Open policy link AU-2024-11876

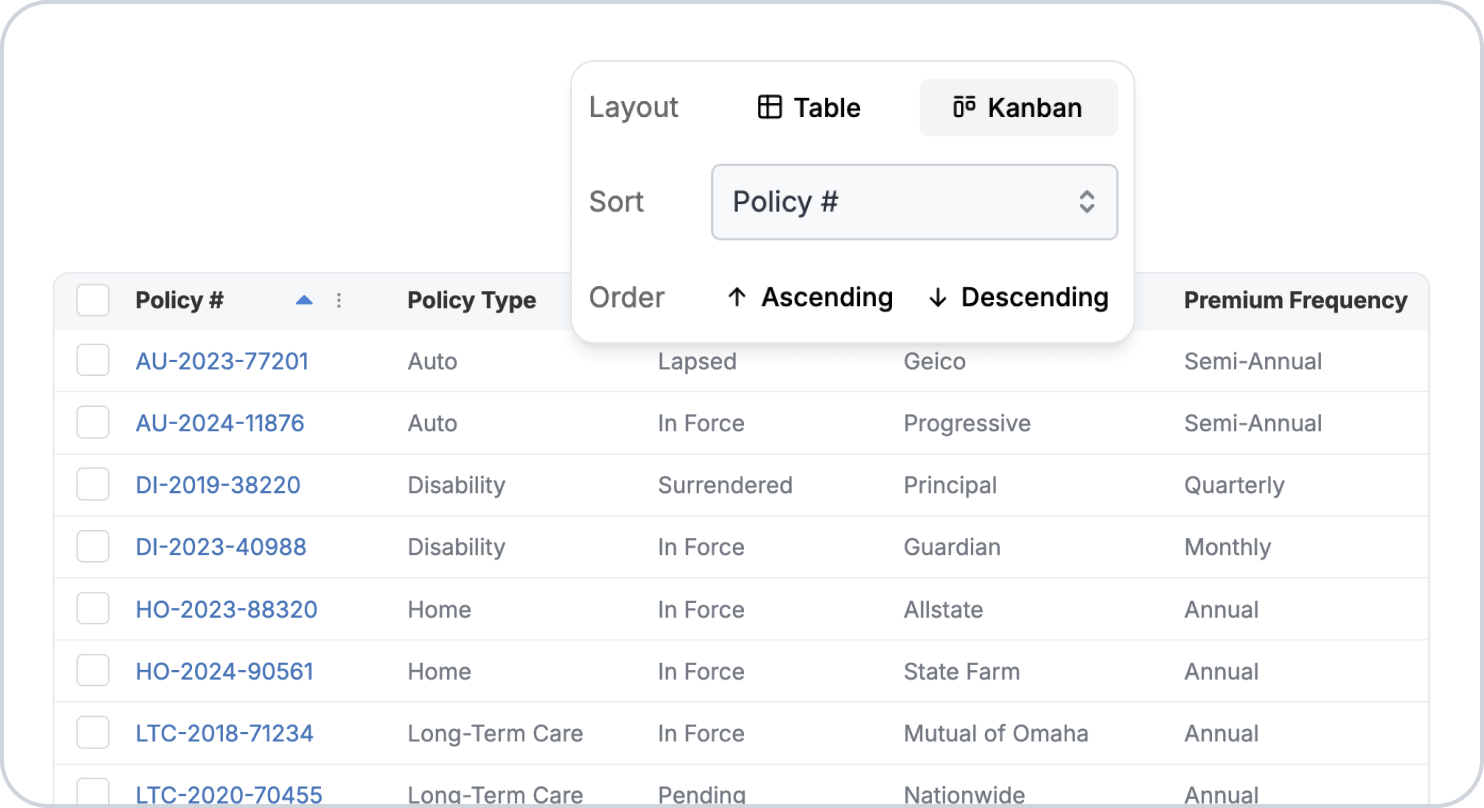[220, 423]
